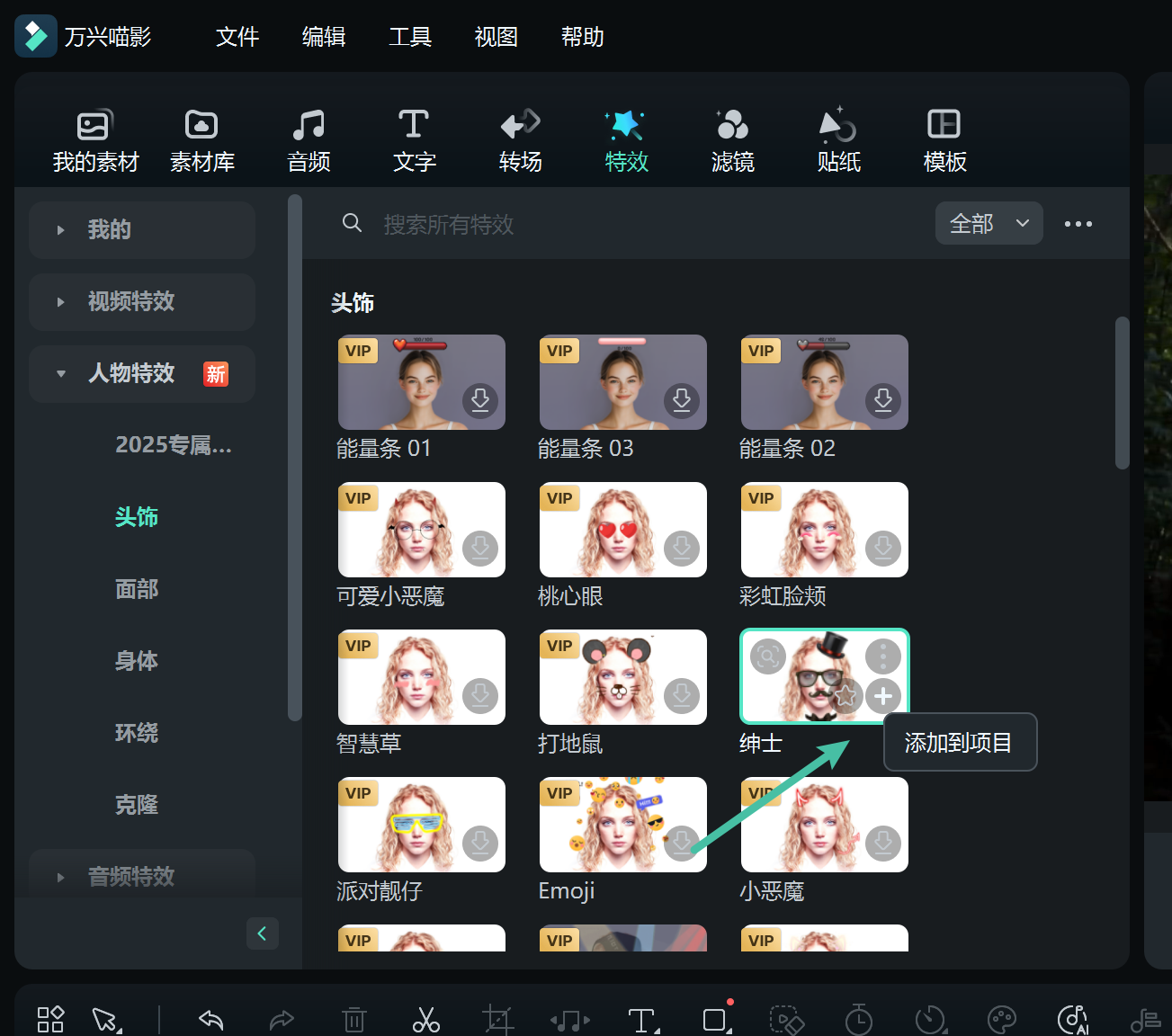Select 添加到项目 in the context menu
Image resolution: width=1172 pixels, height=1036 pixels.
pyautogui.click(x=959, y=742)
